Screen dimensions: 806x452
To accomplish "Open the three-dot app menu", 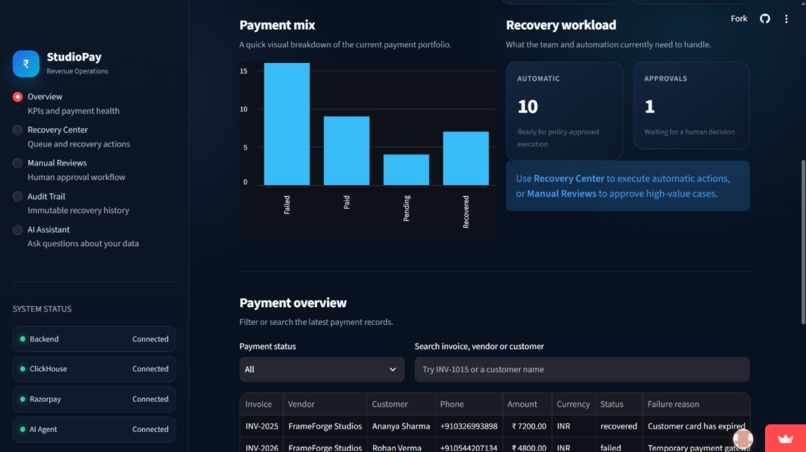I will pos(786,19).
